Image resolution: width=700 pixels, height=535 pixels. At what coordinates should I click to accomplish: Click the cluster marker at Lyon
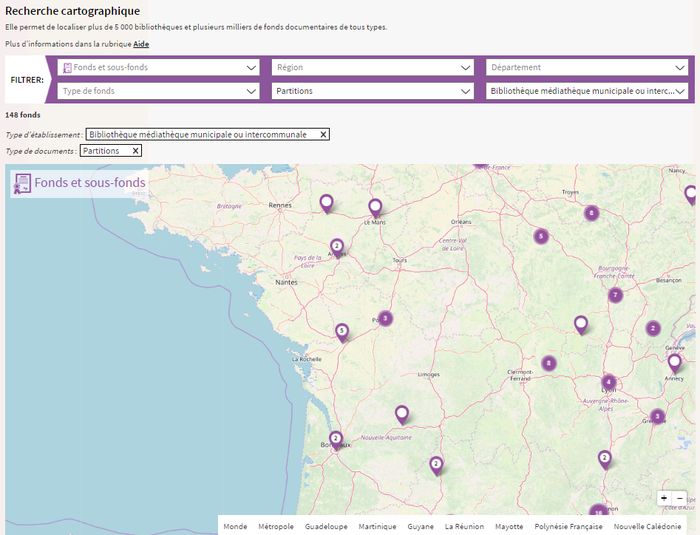pyautogui.click(x=608, y=382)
